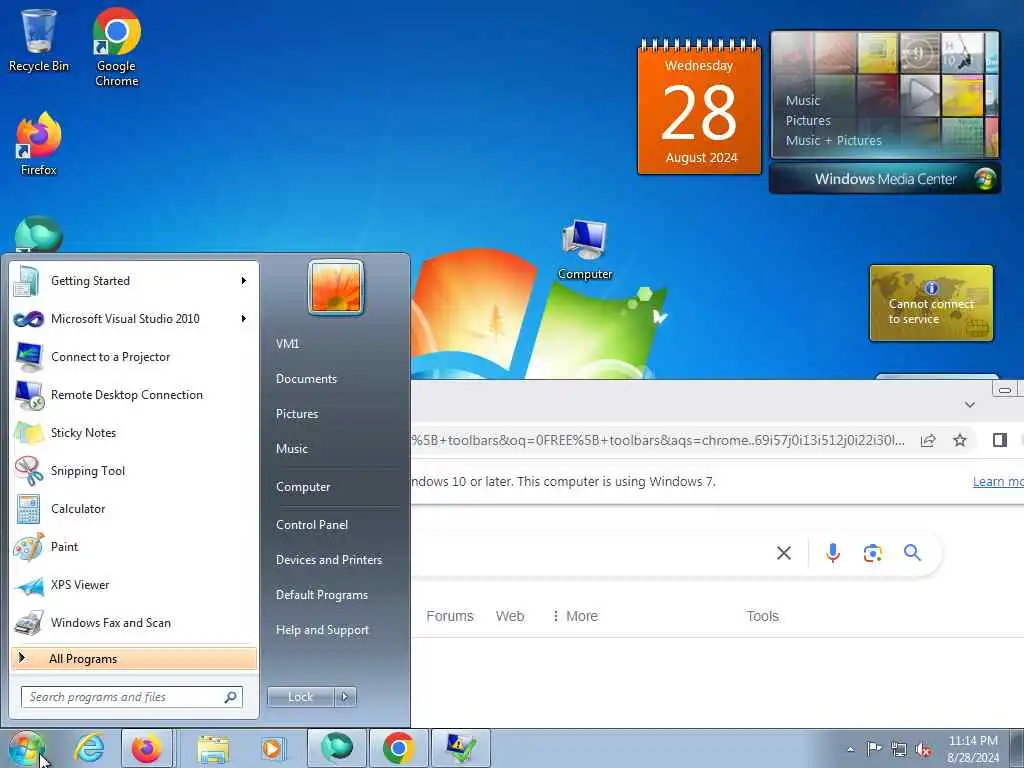
Task: Bookmark this page with star icon
Action: point(959,440)
